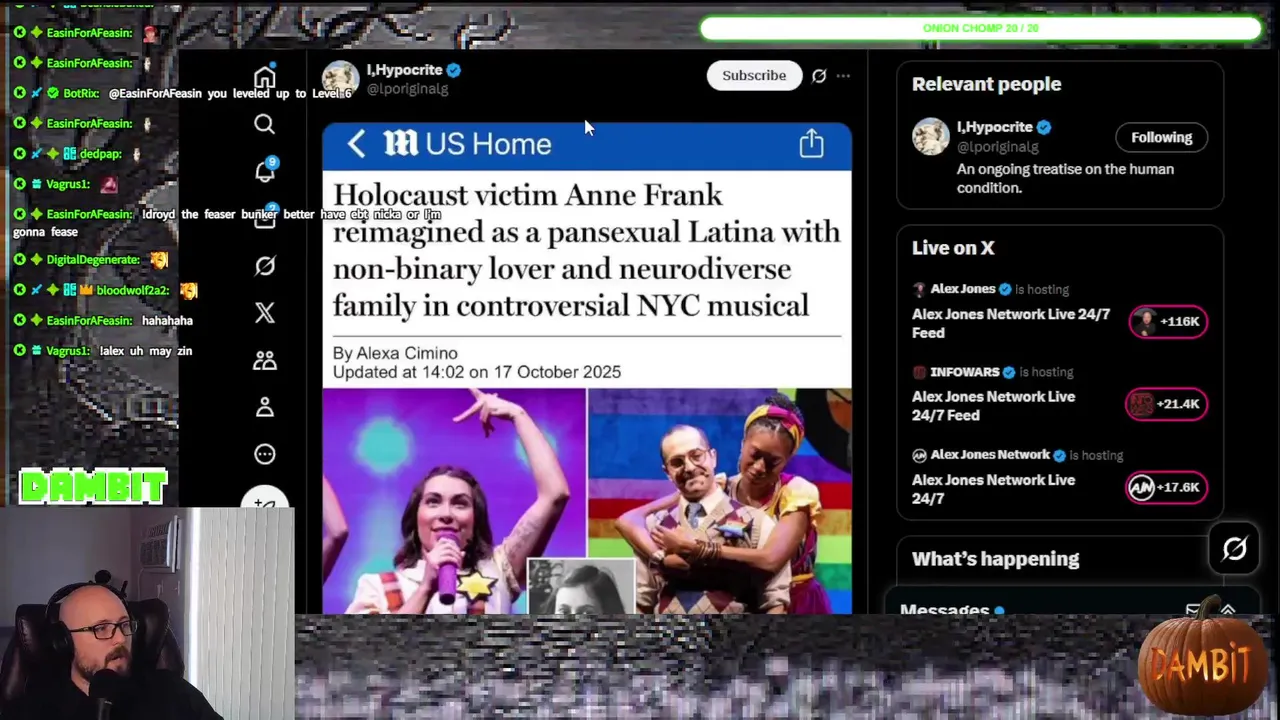Open the floating Grok button above Messages

click(1234, 548)
